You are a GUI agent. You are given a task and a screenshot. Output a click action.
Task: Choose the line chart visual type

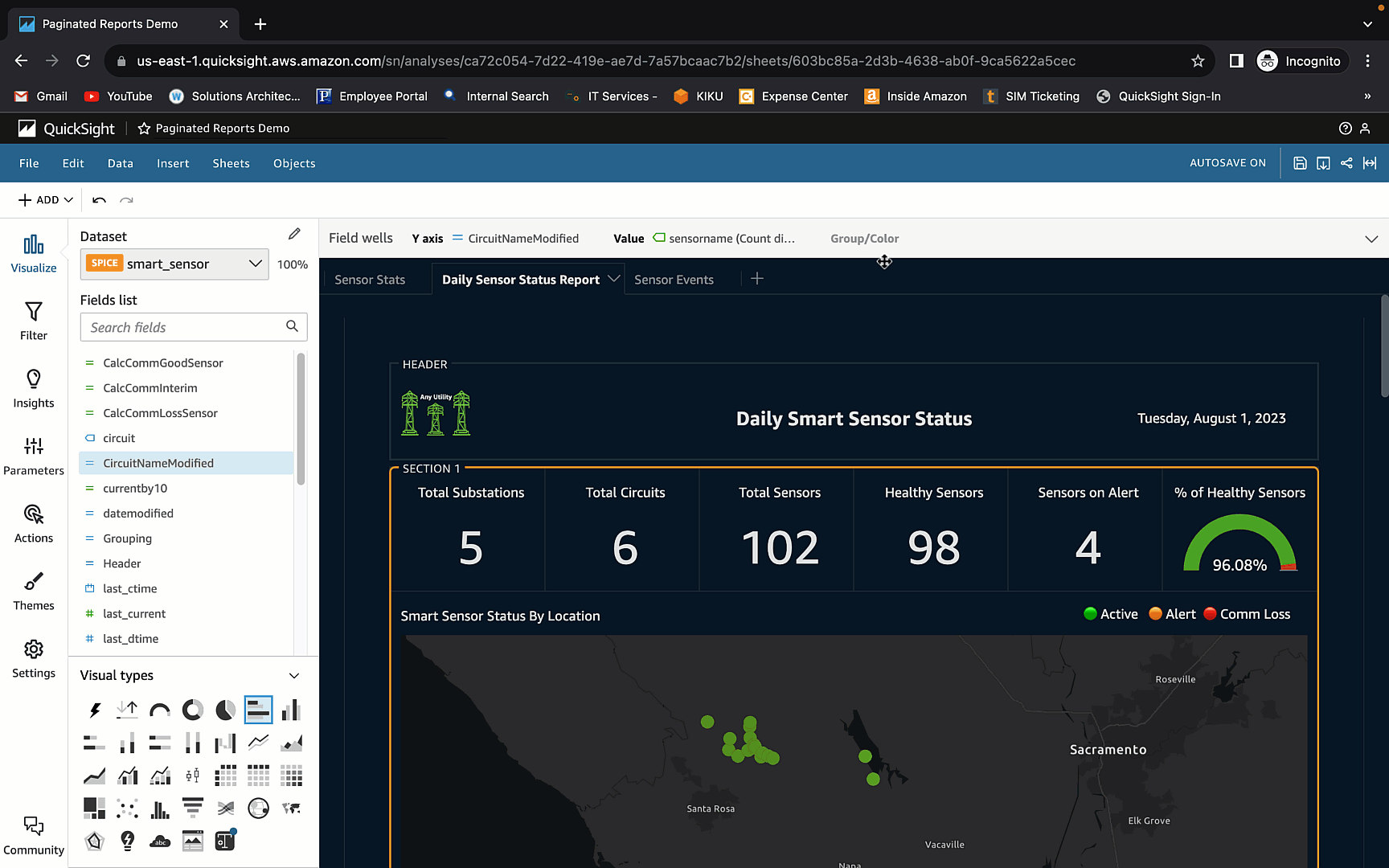tap(258, 743)
